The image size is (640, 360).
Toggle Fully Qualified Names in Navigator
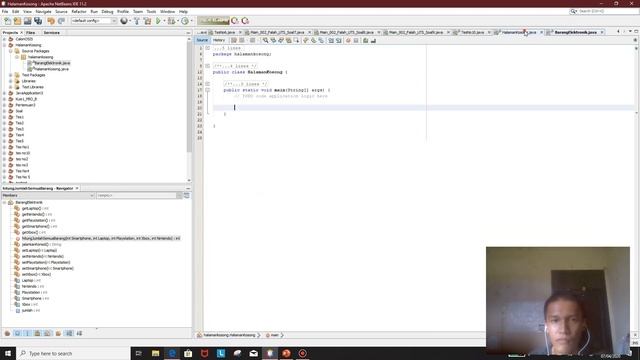(x=58, y=333)
